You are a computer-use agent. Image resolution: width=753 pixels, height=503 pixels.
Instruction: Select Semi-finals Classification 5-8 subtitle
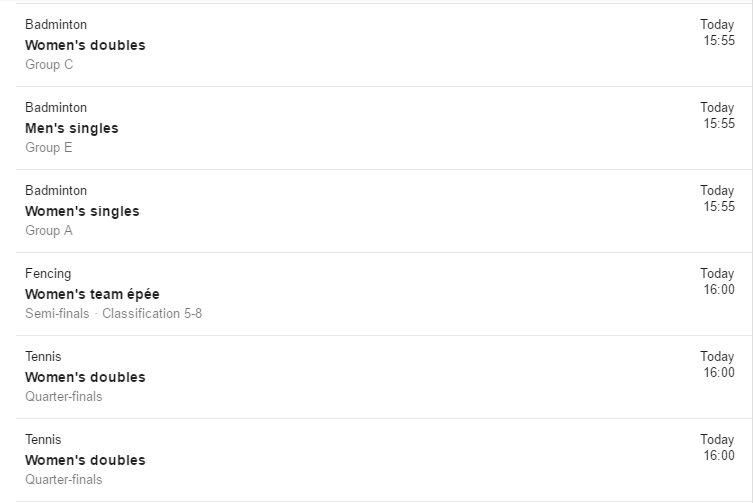(x=113, y=314)
